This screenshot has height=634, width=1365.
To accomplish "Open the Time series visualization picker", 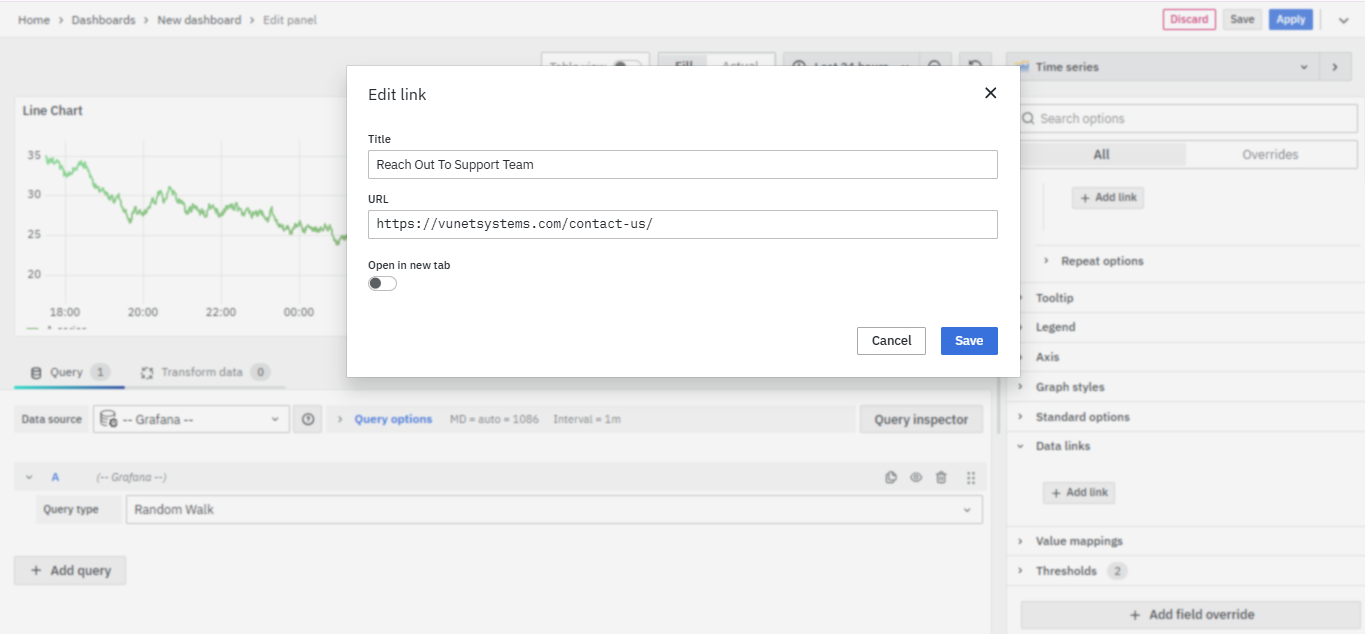I will [1161, 67].
